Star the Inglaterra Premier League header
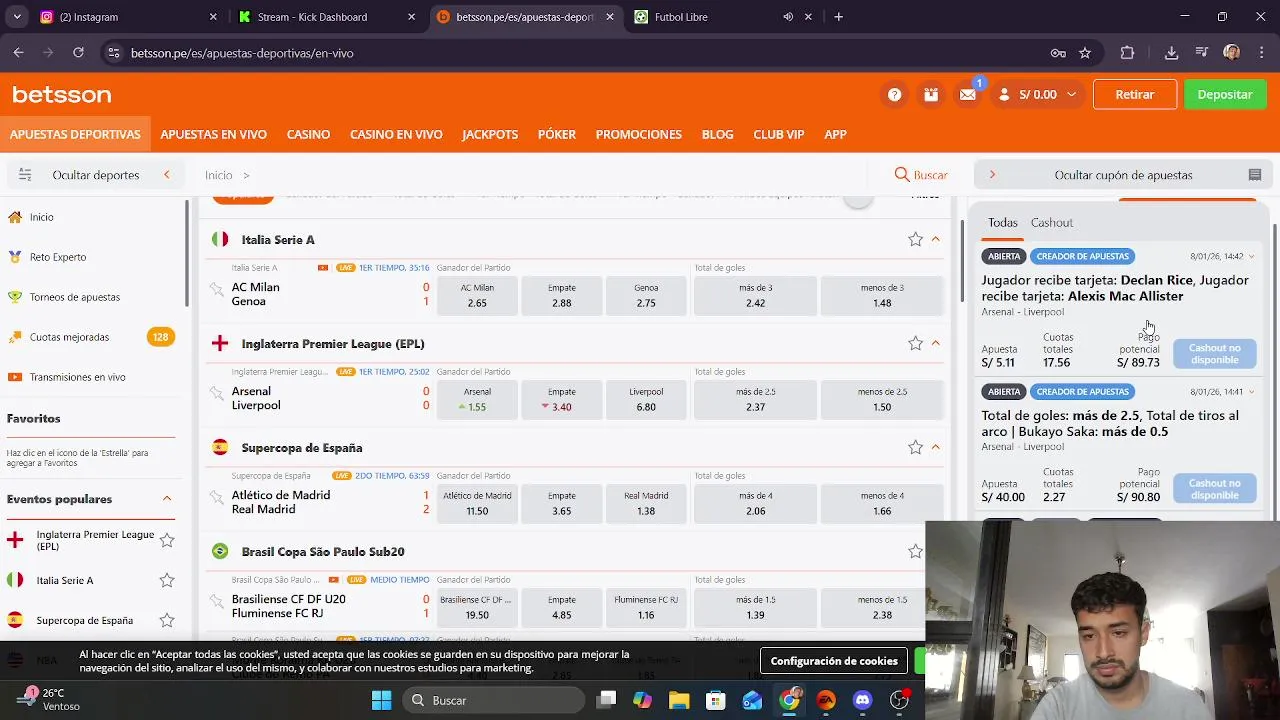1280x720 pixels. click(x=915, y=344)
